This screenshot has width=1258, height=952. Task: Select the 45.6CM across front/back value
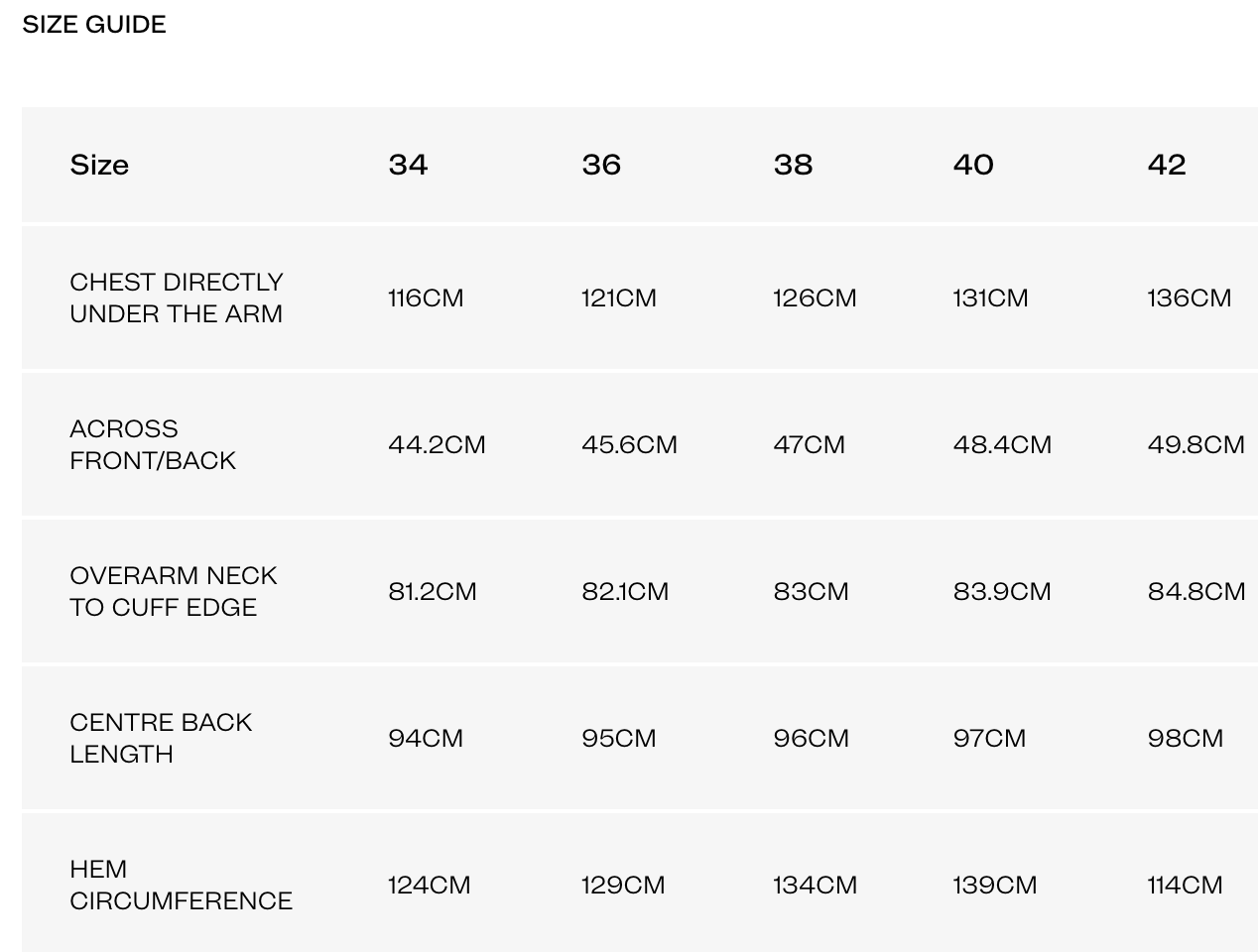pos(629,444)
